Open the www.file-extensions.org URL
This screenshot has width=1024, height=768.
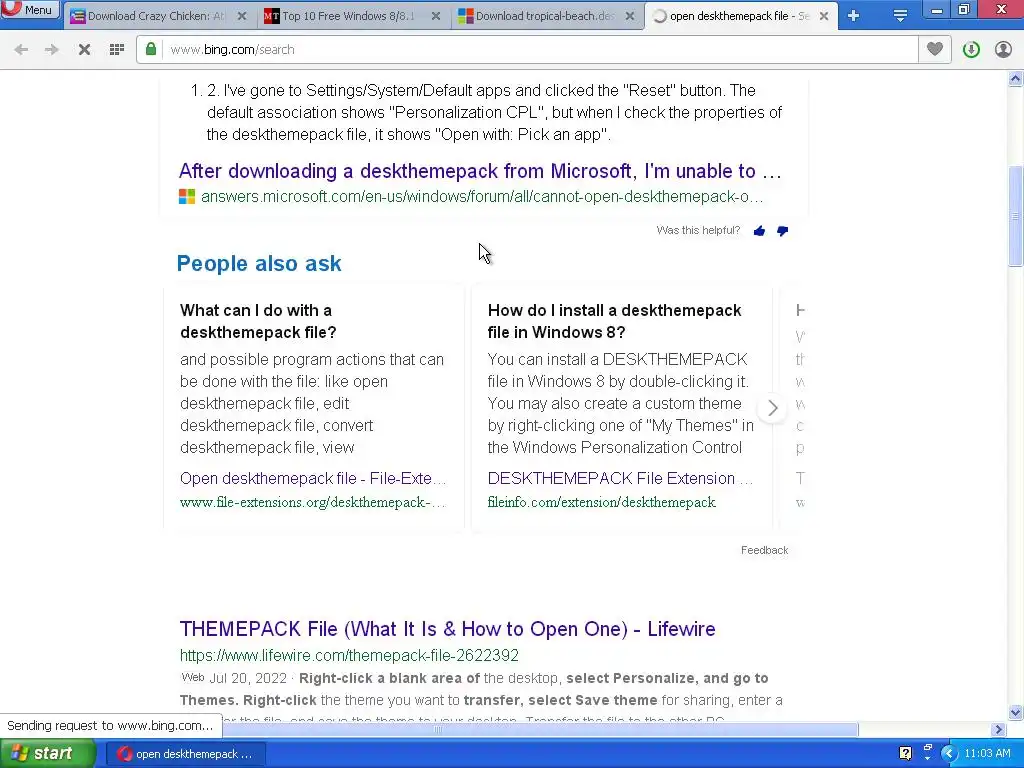[313, 502]
